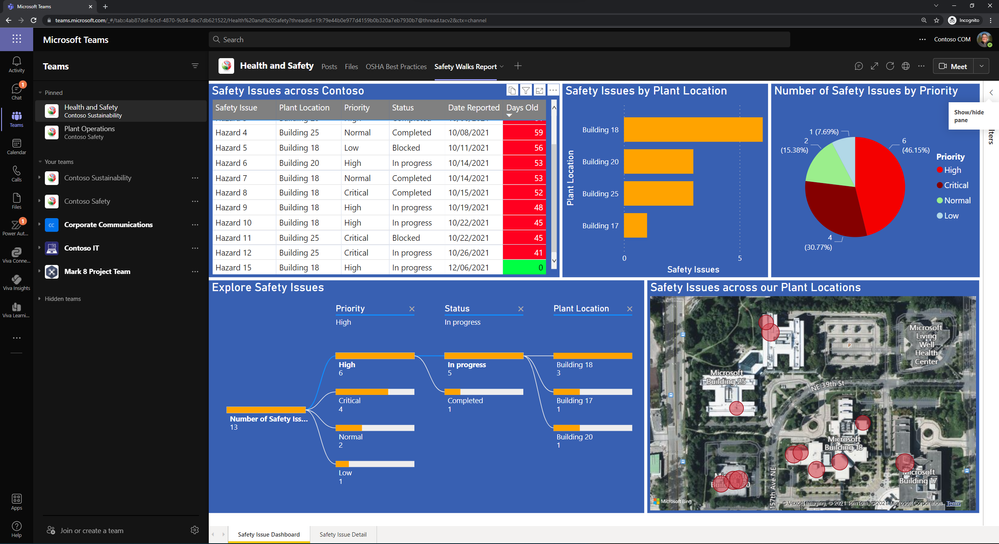Open the Calls section
Viewport: 999px width, 544px height.
(17, 174)
